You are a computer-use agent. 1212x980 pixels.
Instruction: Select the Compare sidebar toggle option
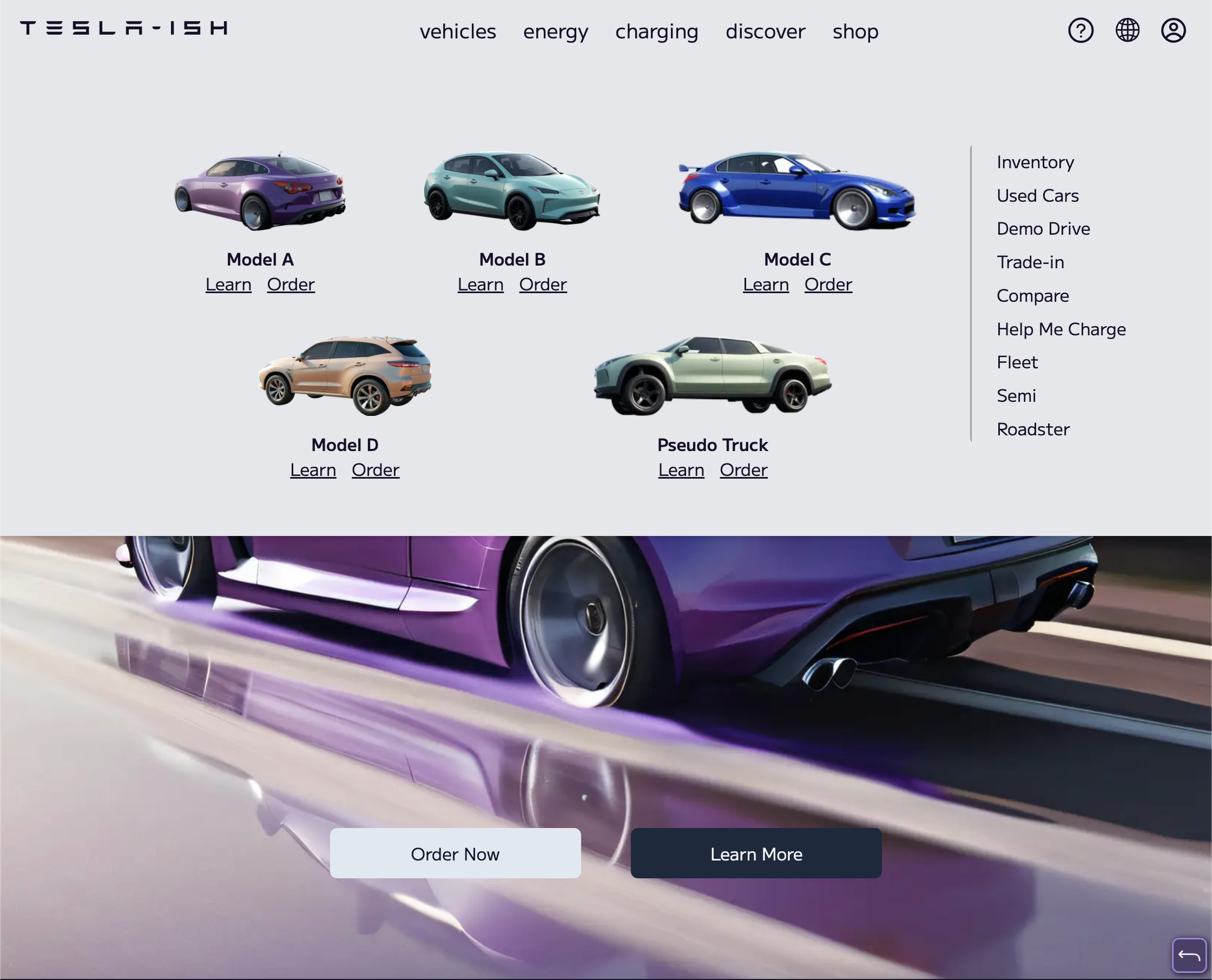pyautogui.click(x=1032, y=295)
